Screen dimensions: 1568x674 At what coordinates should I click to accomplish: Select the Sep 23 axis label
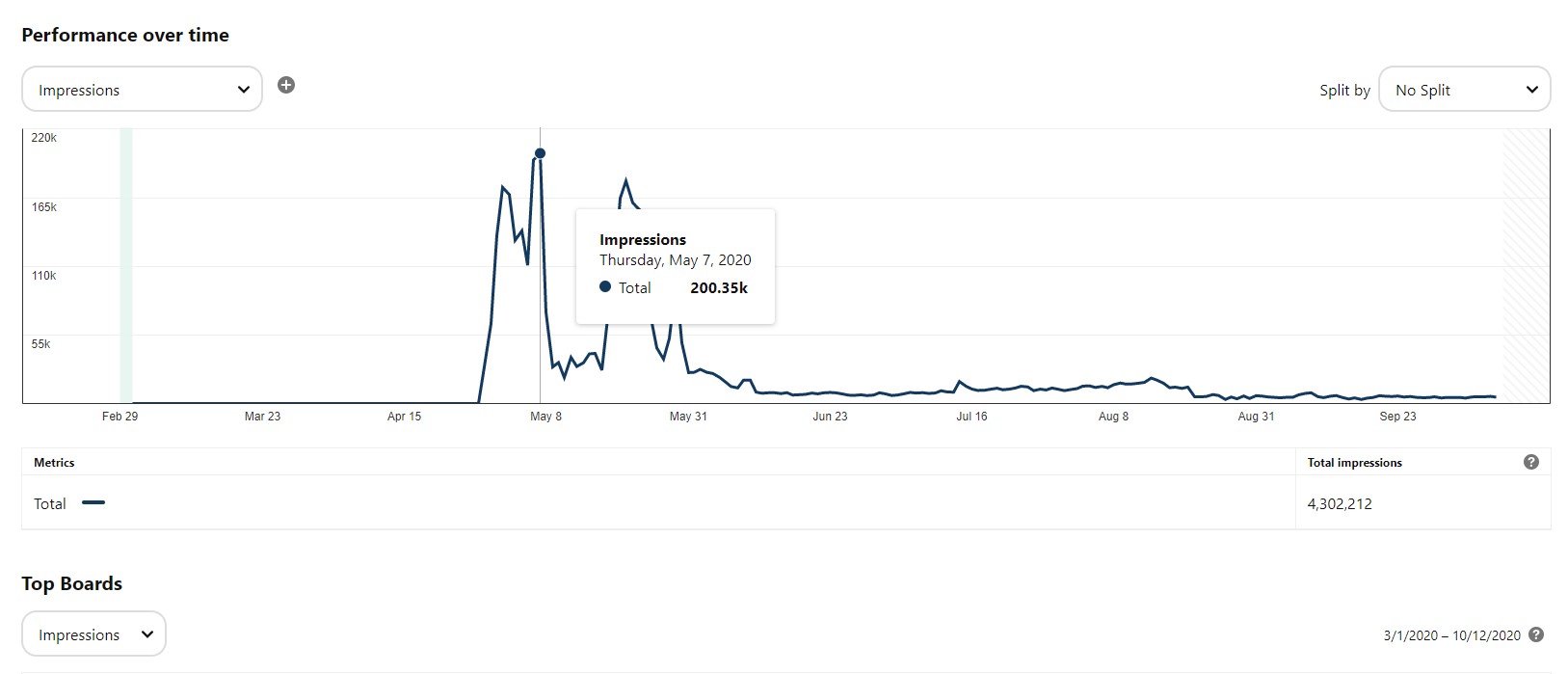click(1397, 417)
